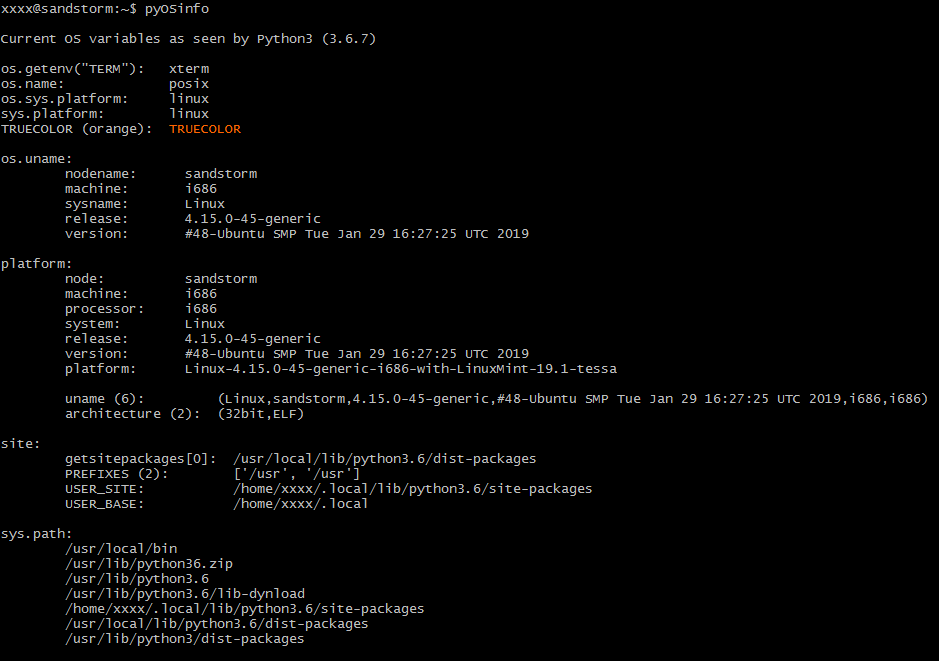The height and width of the screenshot is (661, 939).
Task: Click the /usr/local/bin sys.path entry
Action: tap(121, 548)
